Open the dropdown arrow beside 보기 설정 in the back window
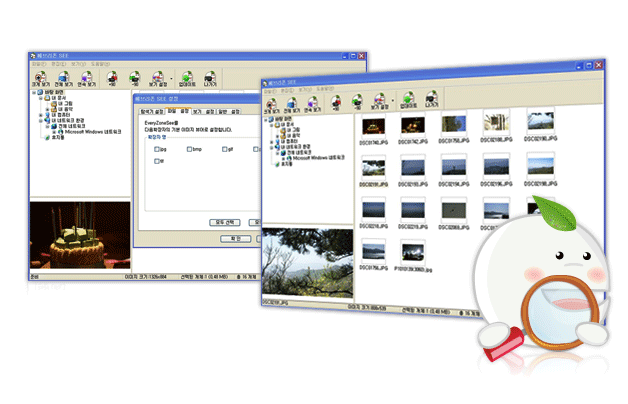628x404 pixels. (x=171, y=77)
